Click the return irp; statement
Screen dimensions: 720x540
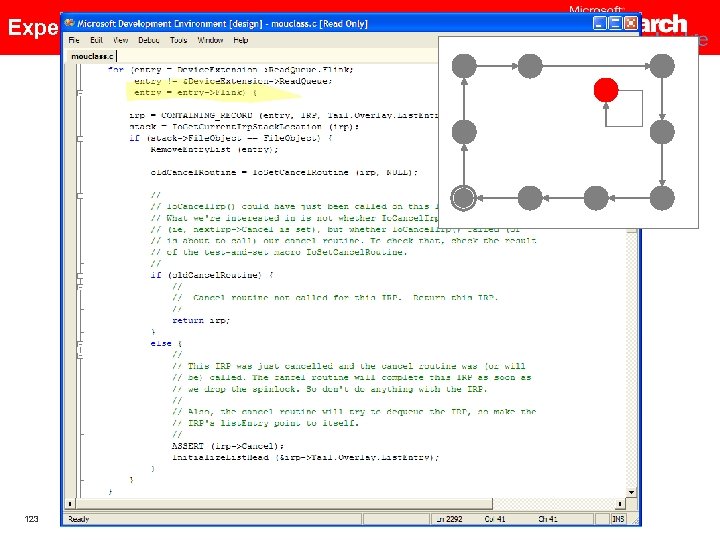click(x=201, y=321)
